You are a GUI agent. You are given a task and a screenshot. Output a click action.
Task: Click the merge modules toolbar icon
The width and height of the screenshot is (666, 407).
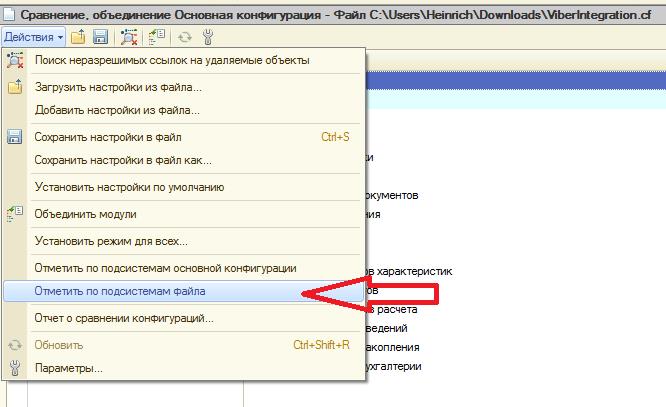click(157, 37)
